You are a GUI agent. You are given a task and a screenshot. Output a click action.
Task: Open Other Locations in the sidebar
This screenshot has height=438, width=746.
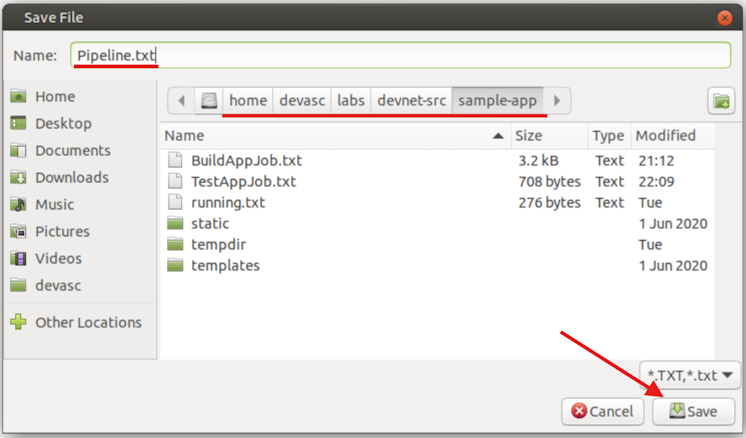88,322
